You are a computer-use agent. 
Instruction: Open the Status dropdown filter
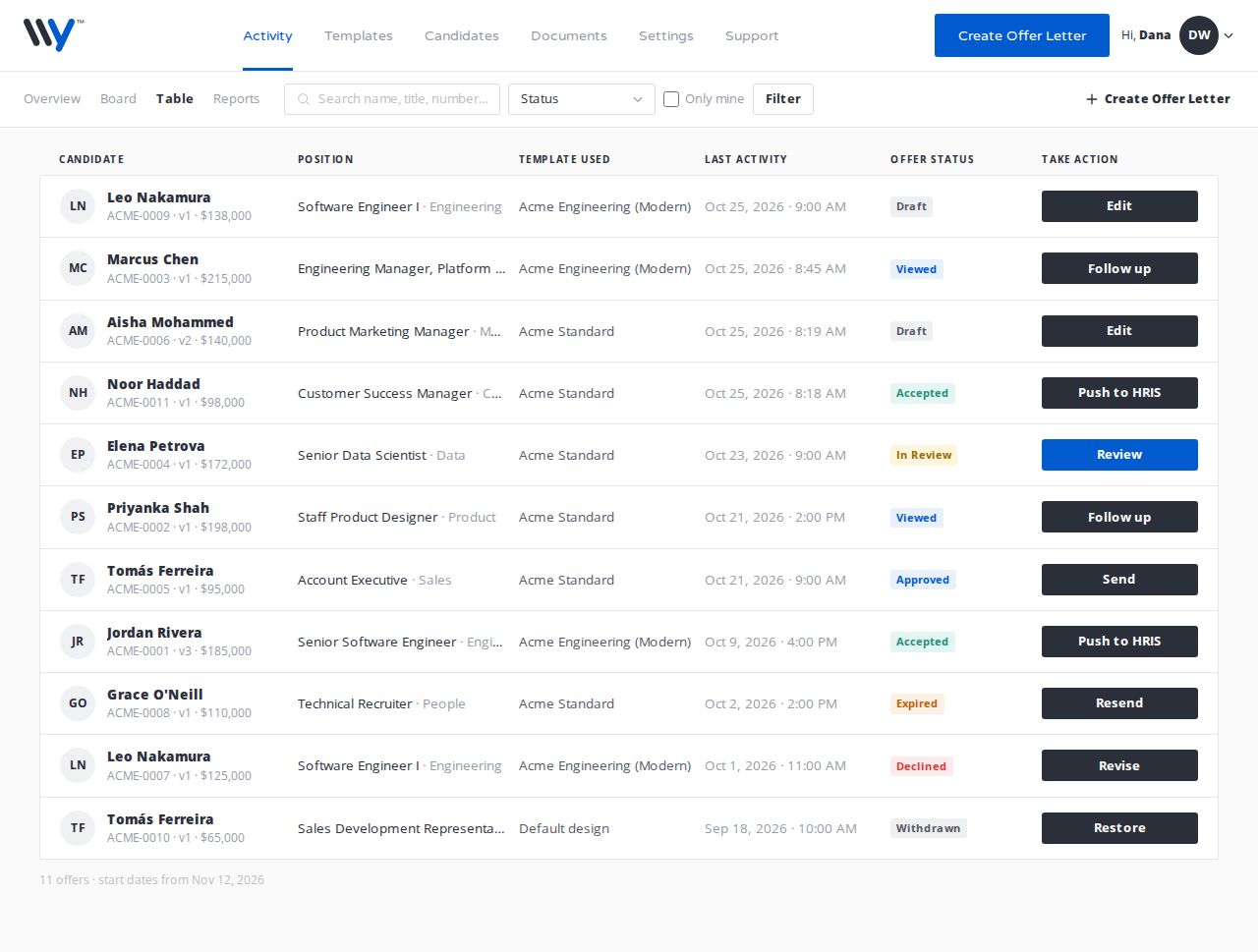582,99
